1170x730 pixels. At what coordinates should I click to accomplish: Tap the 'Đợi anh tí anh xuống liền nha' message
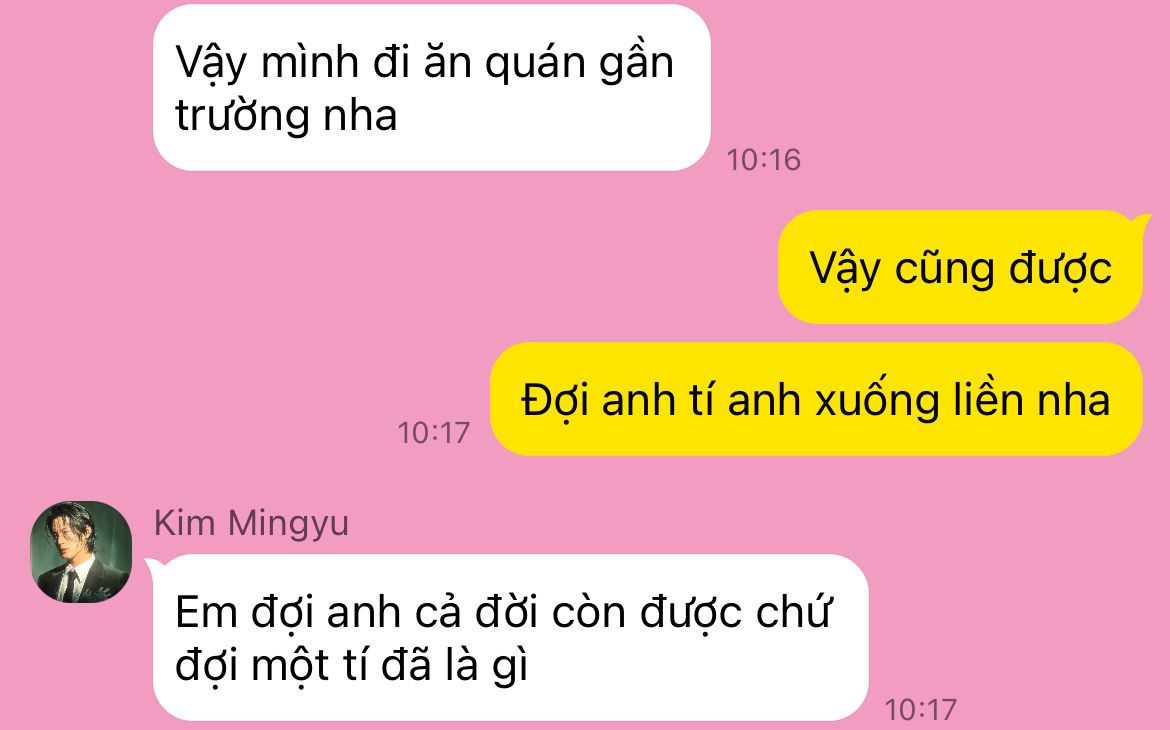tap(816, 399)
